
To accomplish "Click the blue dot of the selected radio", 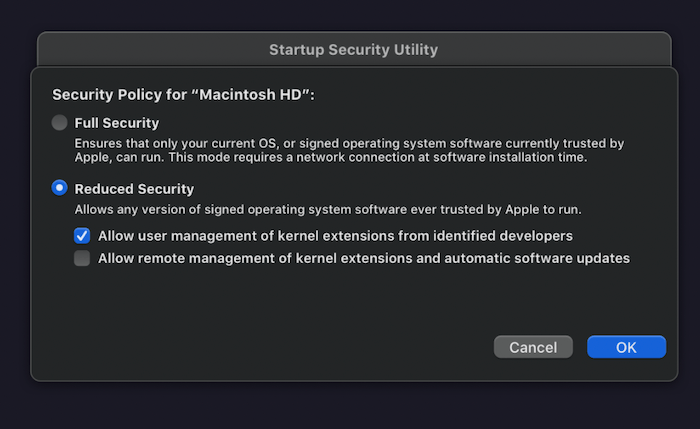I will [x=60, y=188].
